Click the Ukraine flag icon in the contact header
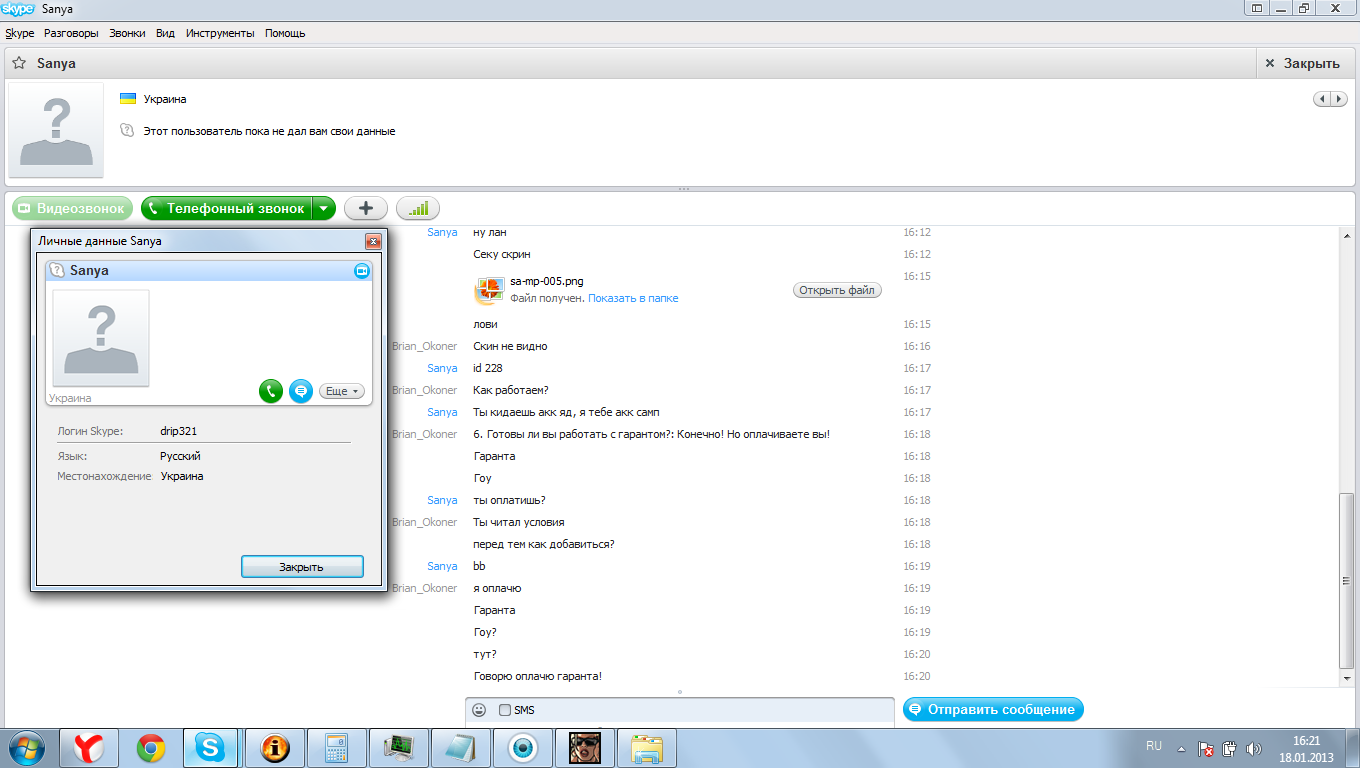This screenshot has height=768, width=1360. click(128, 99)
